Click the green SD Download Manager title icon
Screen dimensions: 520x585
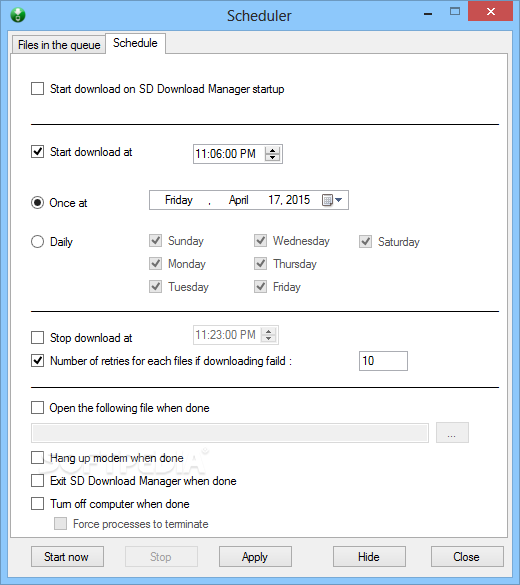(x=18, y=15)
